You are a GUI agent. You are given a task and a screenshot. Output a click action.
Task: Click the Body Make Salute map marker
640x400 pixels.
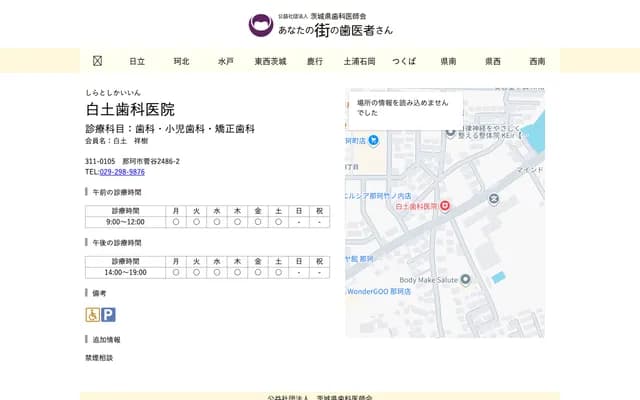pos(465,280)
